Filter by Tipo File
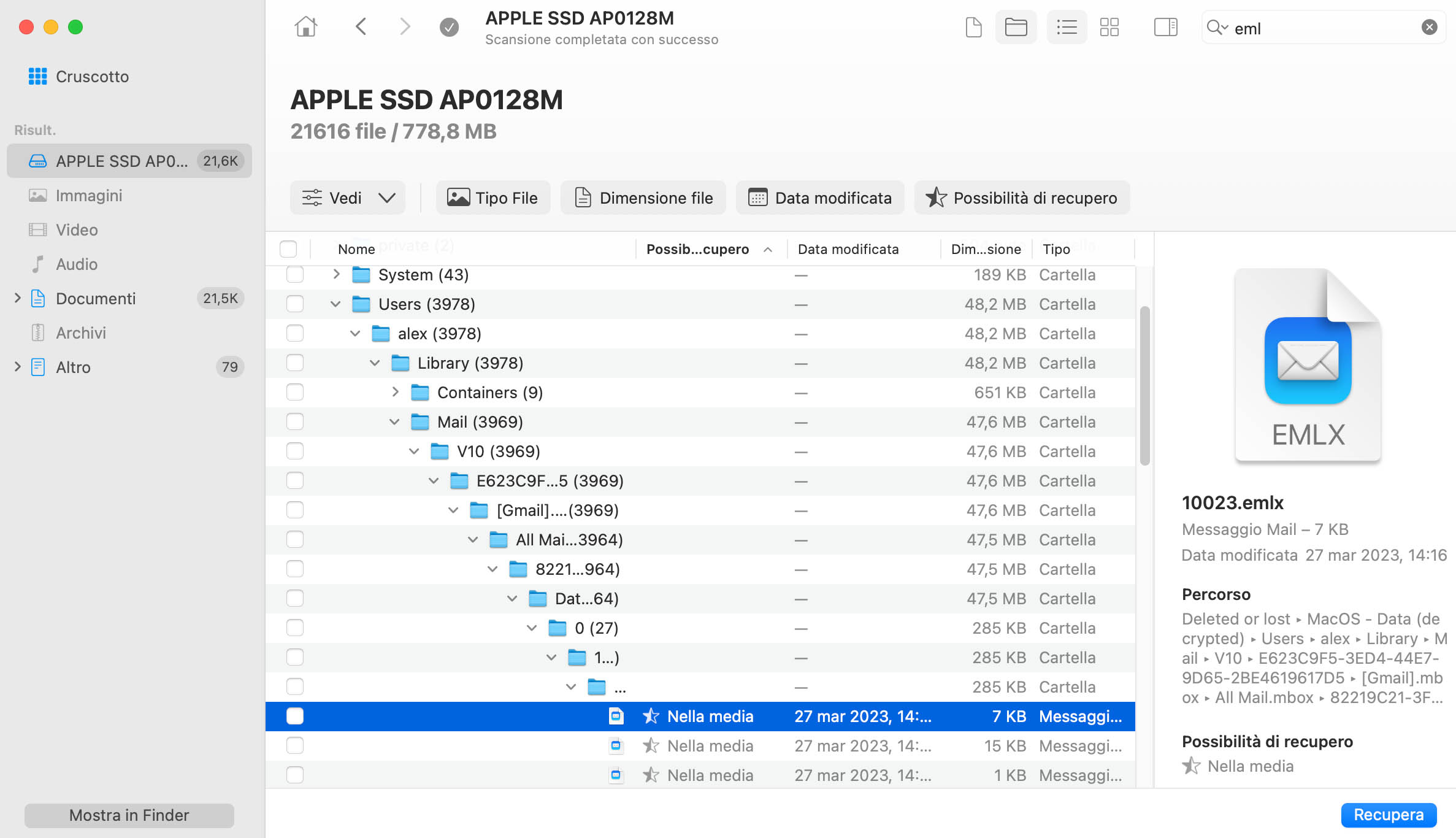Image resolution: width=1456 pixels, height=838 pixels. pos(493,198)
